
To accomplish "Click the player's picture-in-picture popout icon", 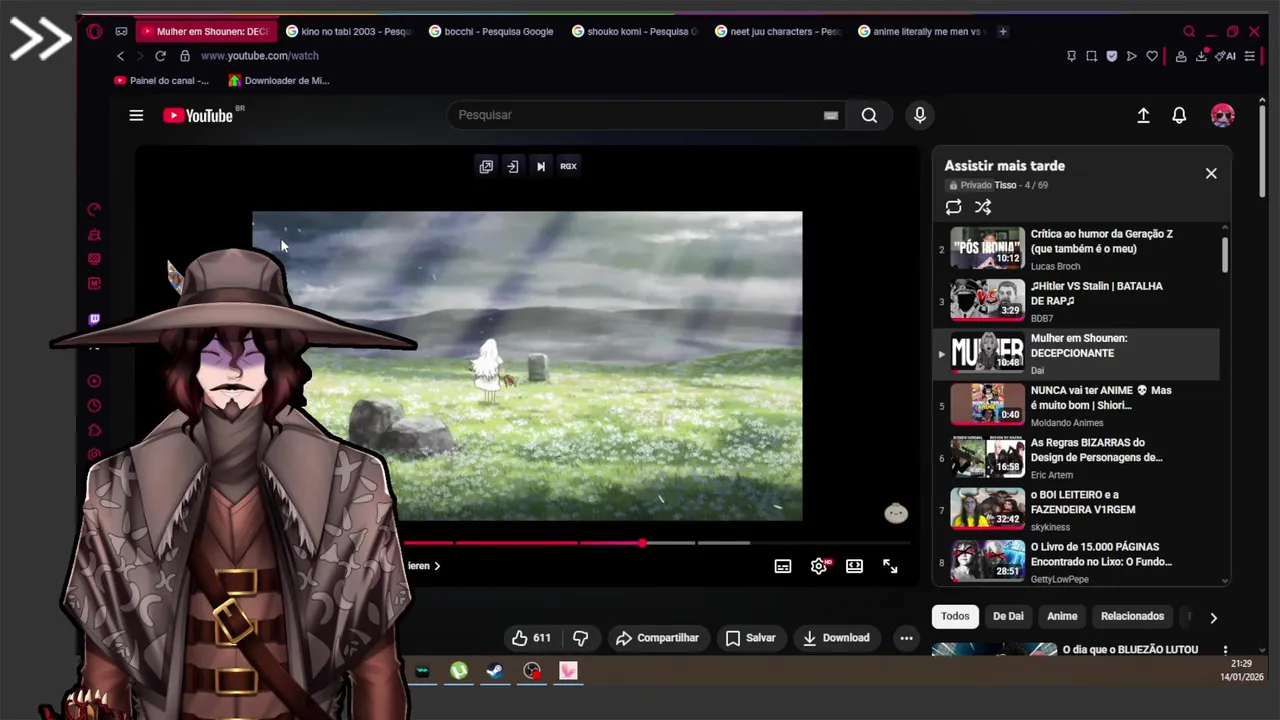I will [486, 167].
